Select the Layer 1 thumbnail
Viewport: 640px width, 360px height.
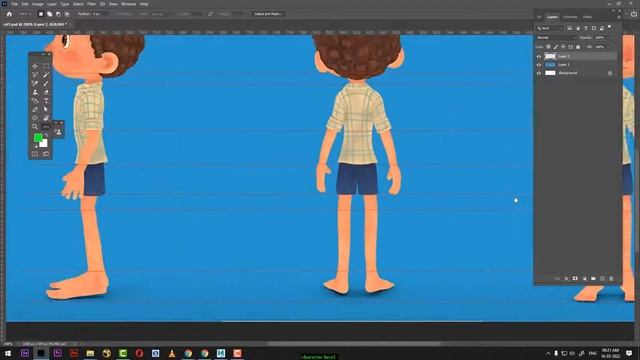550,64
